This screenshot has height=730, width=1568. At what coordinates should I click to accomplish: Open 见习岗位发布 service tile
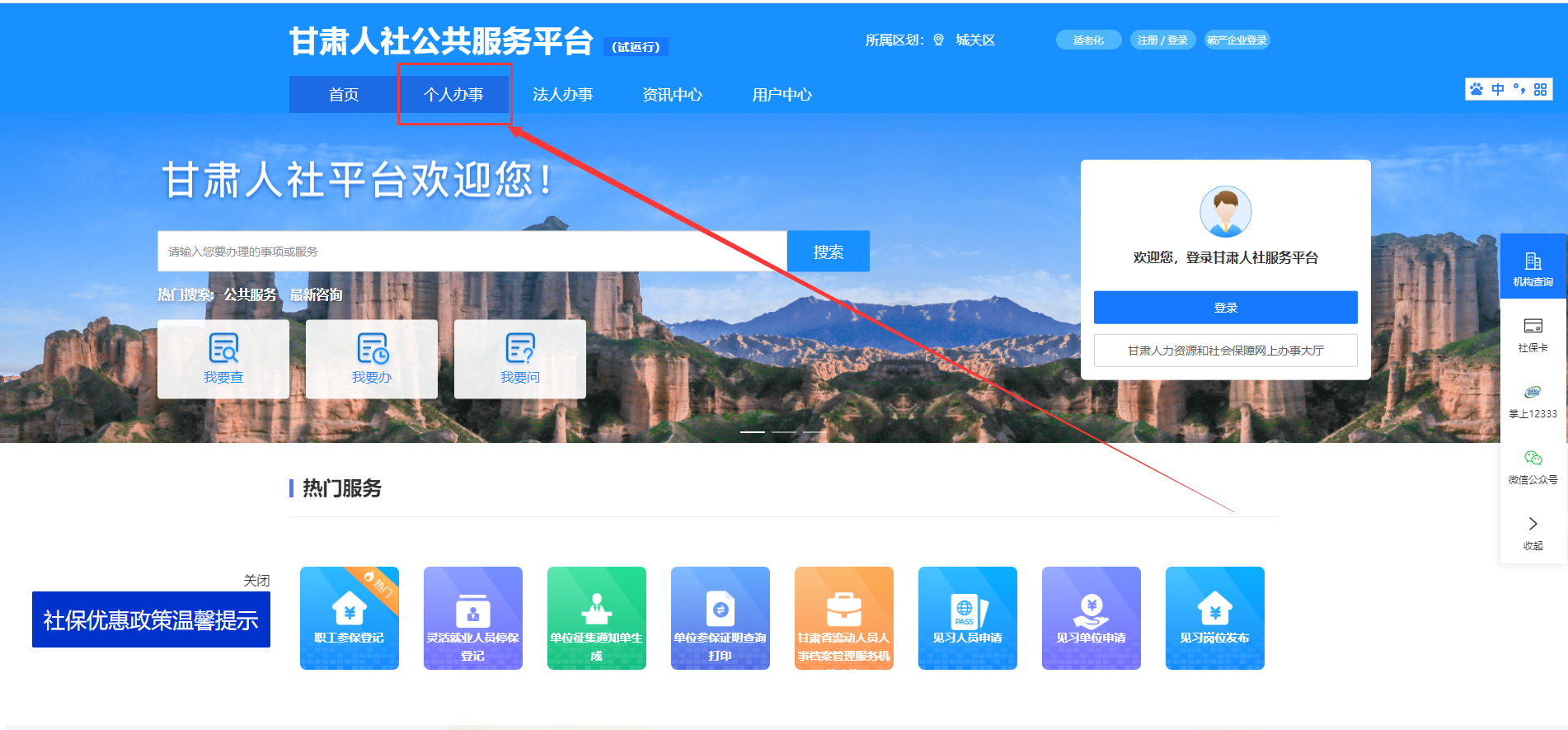(1214, 617)
